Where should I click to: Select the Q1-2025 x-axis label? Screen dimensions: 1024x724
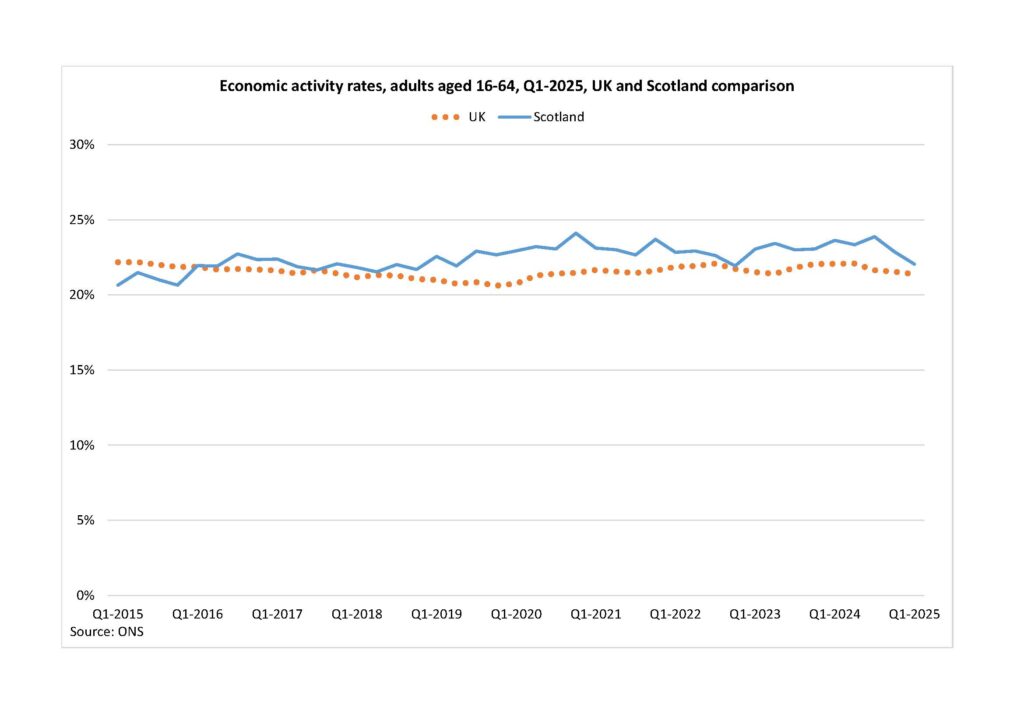[915, 614]
